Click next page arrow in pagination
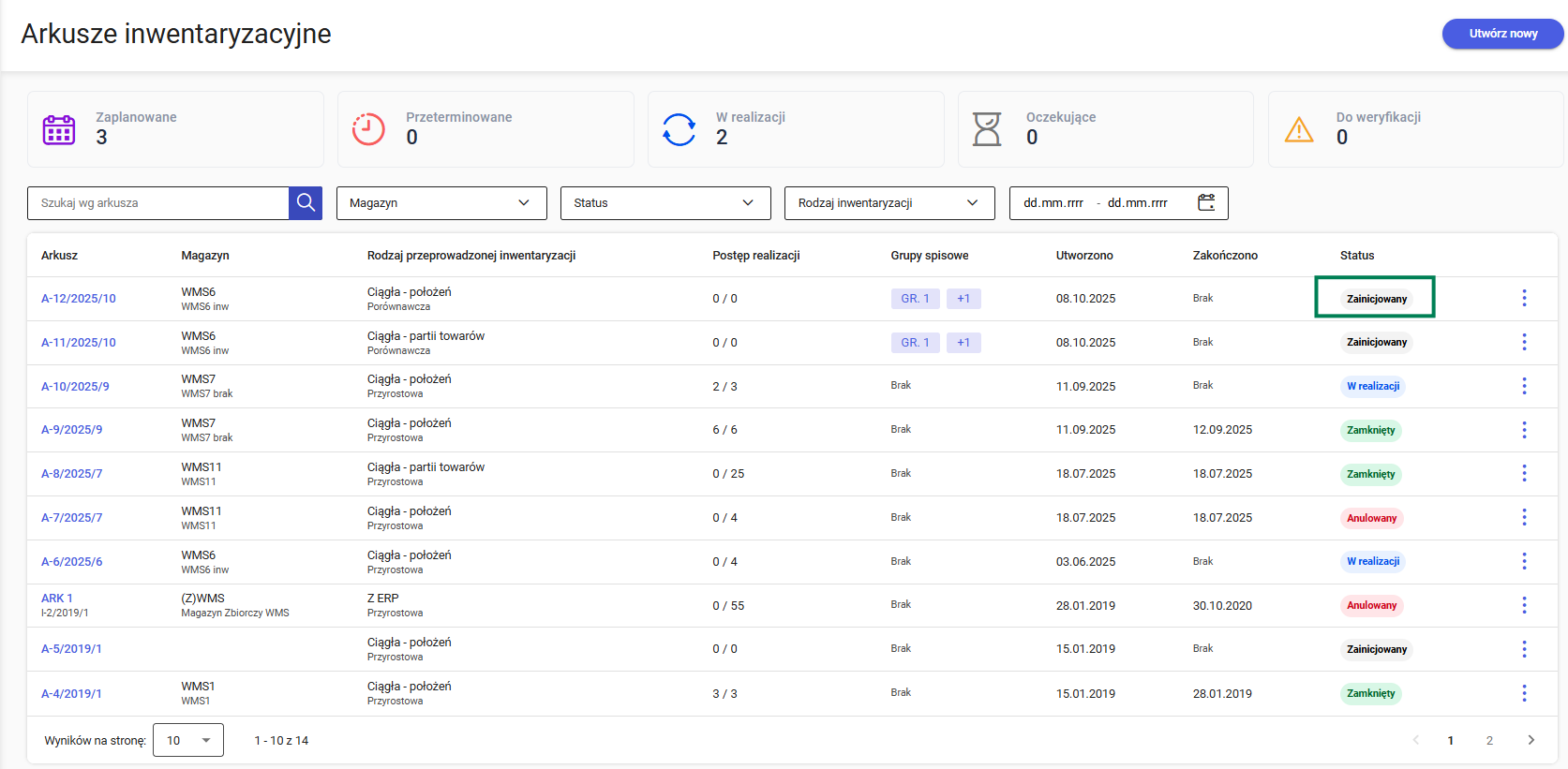The image size is (1568, 769). (x=1531, y=740)
